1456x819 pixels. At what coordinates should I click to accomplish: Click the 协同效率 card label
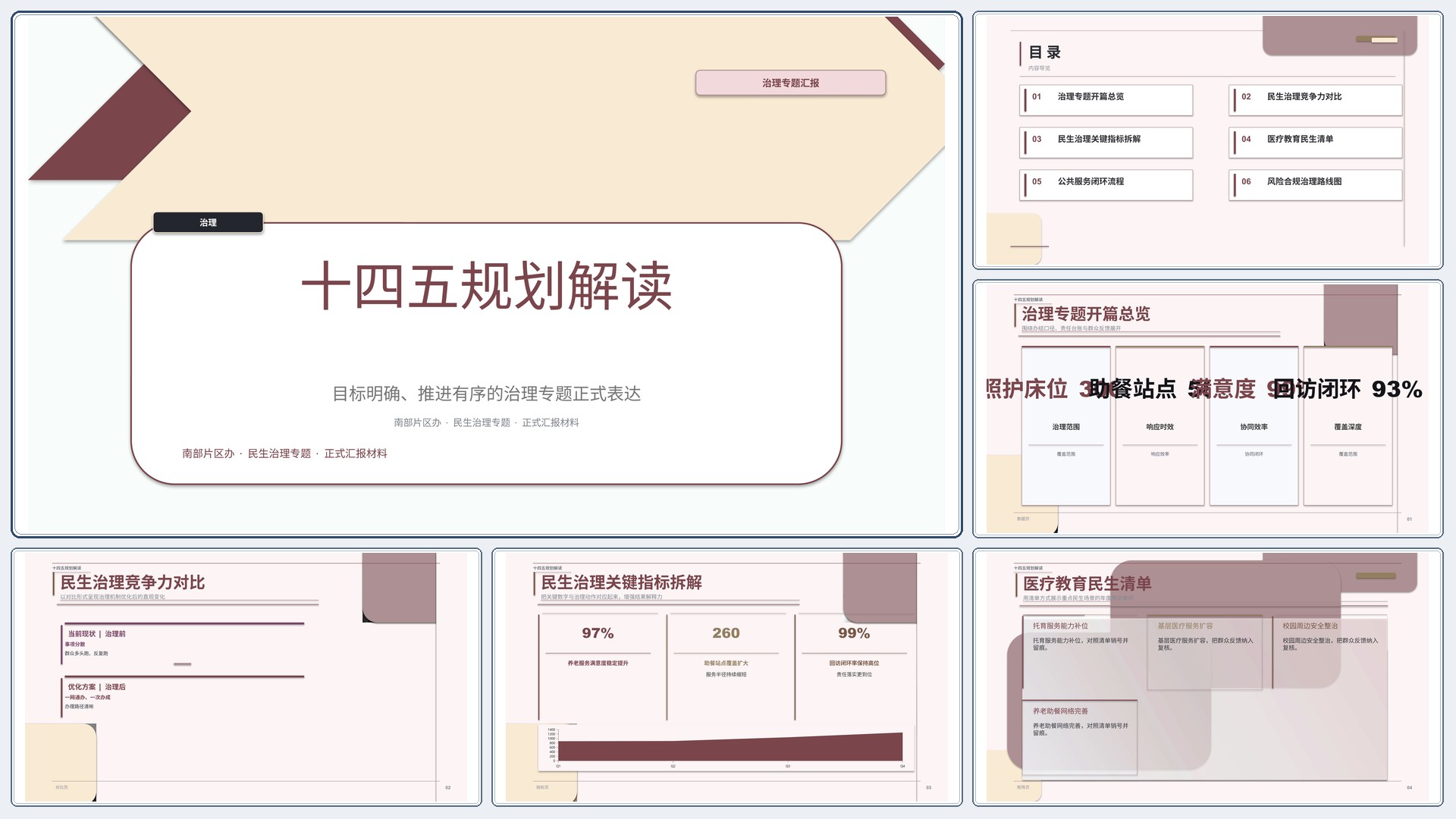tap(1254, 427)
